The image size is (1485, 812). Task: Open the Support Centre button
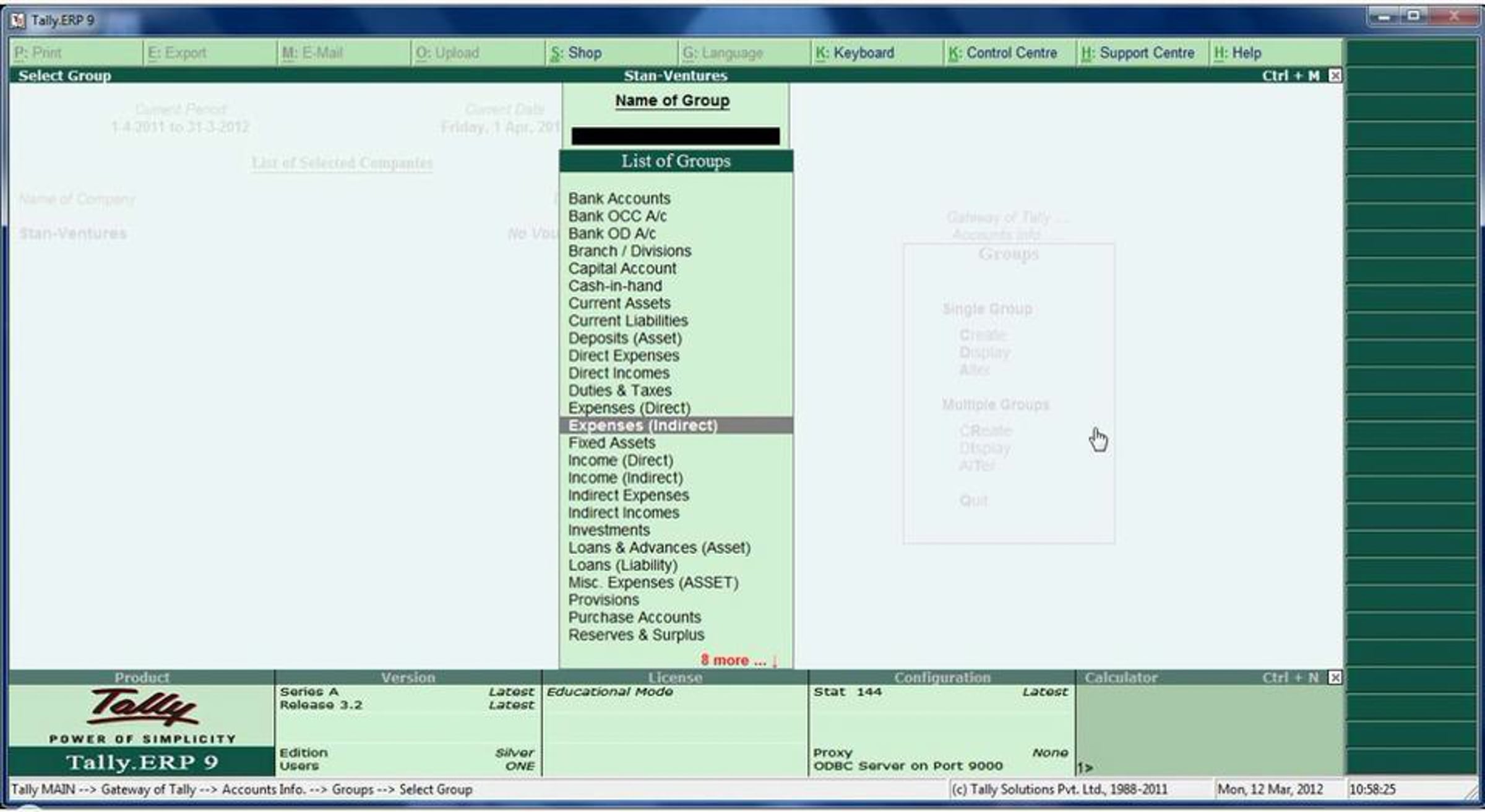pos(1143,53)
